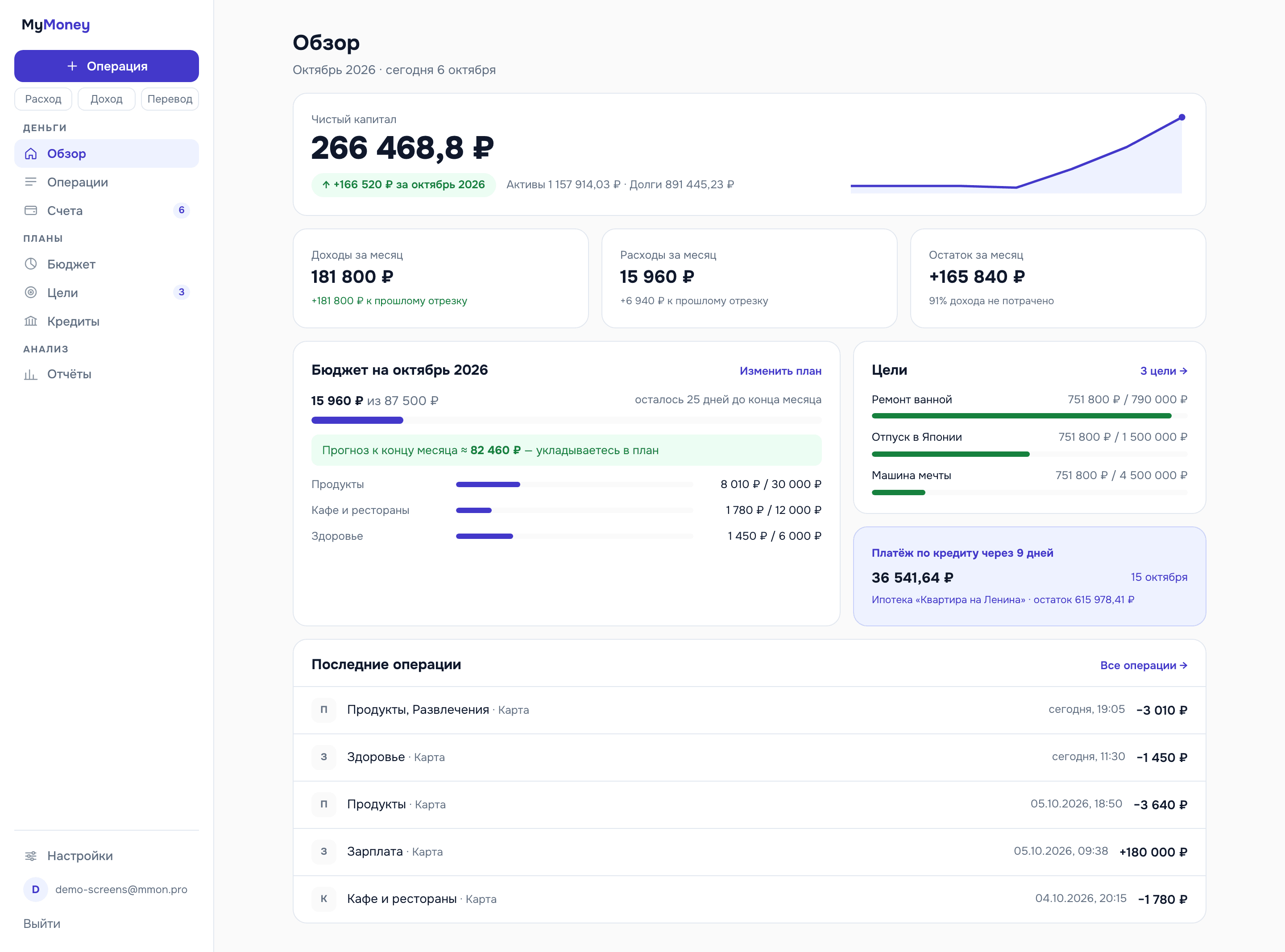Go to the Бюджет section

coord(107,264)
